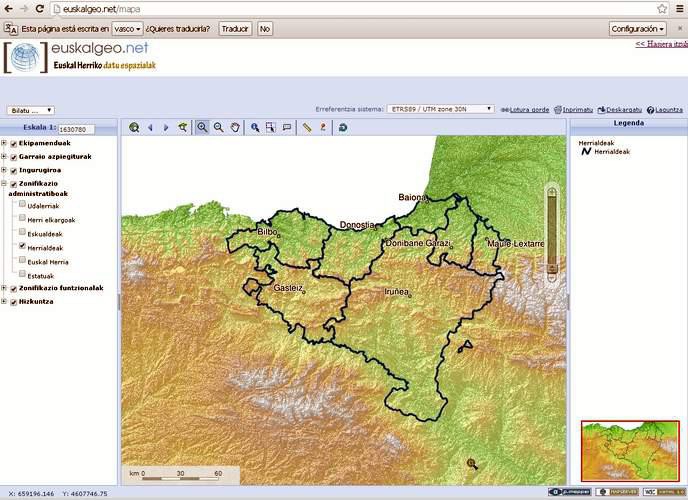Uncheck the Herrialdeak layer checkbox
This screenshot has width=688, height=500.
(x=21, y=246)
